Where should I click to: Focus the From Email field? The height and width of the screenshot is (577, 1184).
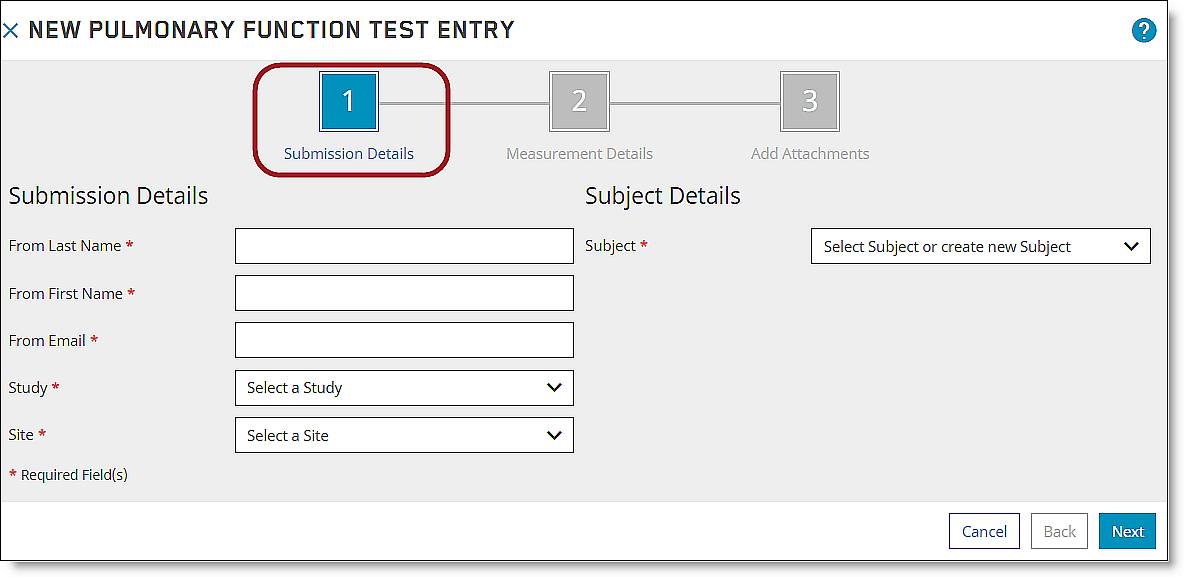[404, 340]
